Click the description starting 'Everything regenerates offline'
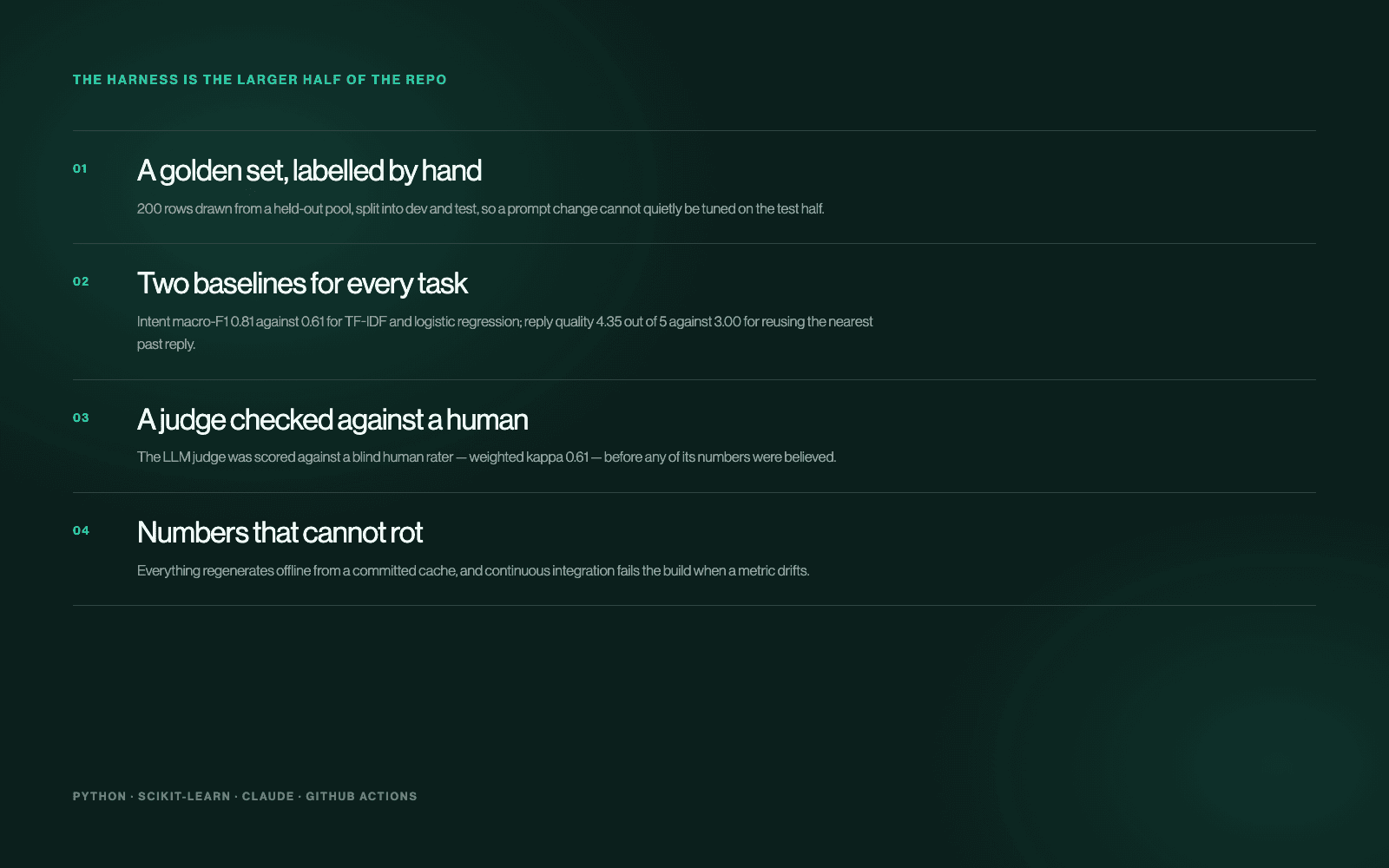 point(473,571)
